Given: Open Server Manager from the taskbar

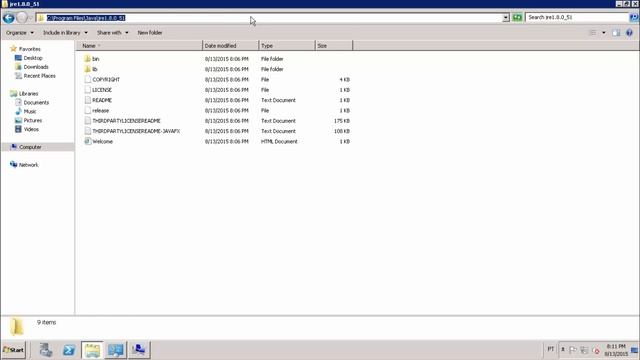Looking at the screenshot, I should [x=46, y=350].
